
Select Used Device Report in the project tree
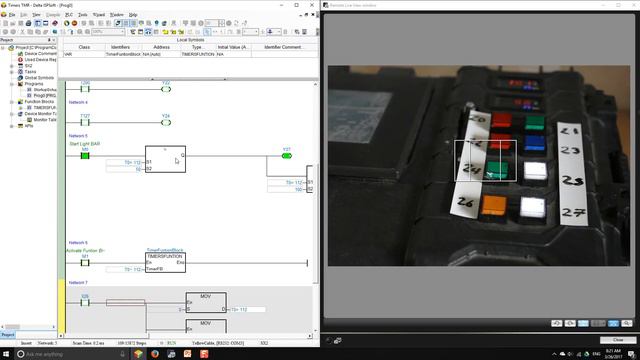pos(40,60)
